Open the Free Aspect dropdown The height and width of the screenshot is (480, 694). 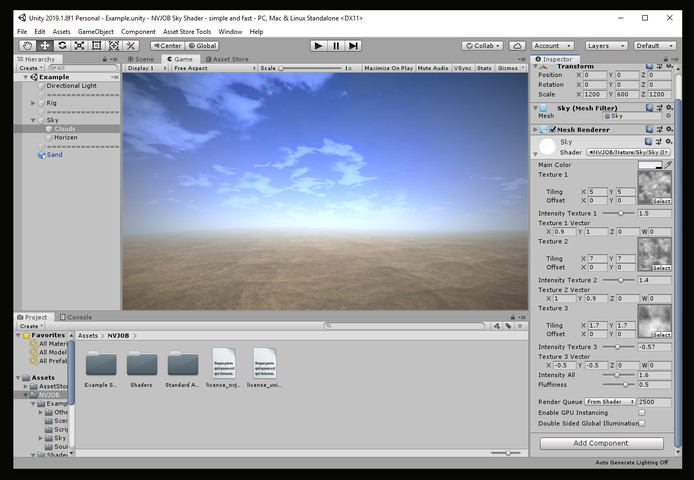pos(214,68)
